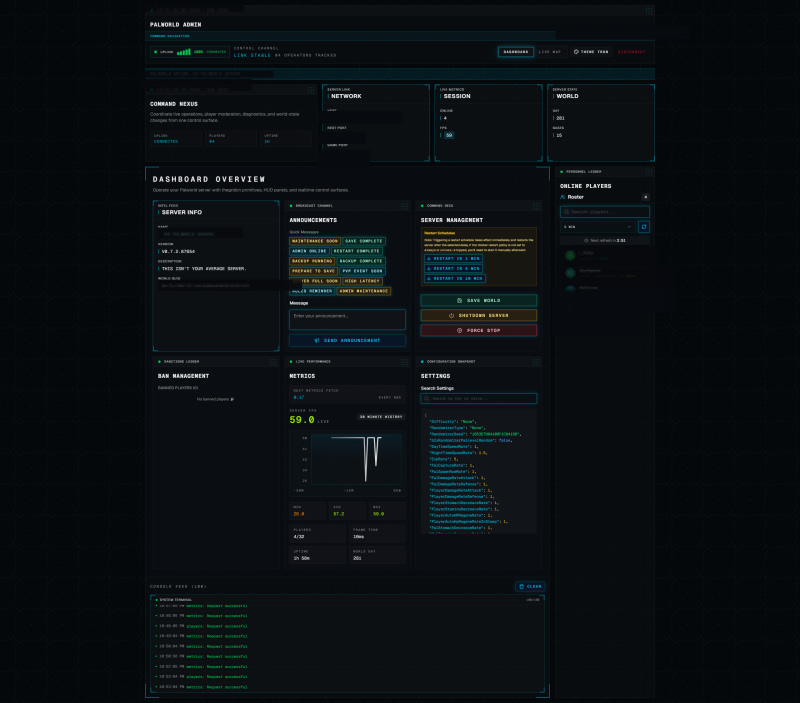
Task: Click the Max FPS value 59.0
Action: point(378,514)
